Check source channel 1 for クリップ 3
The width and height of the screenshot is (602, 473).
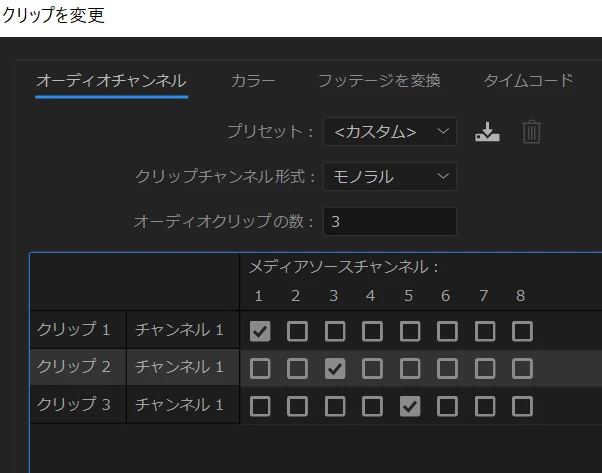click(260, 406)
